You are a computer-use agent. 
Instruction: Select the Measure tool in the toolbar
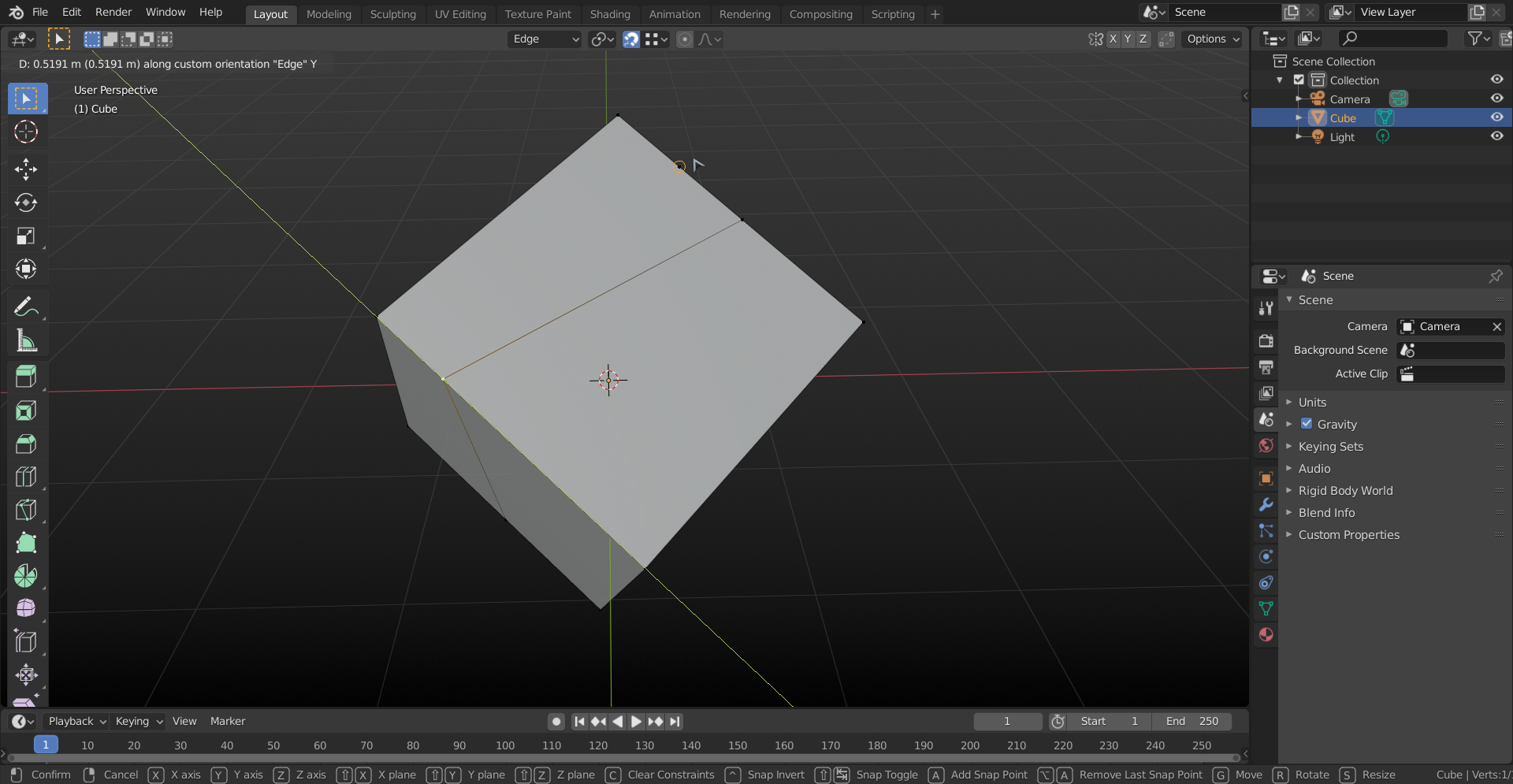coord(26,340)
